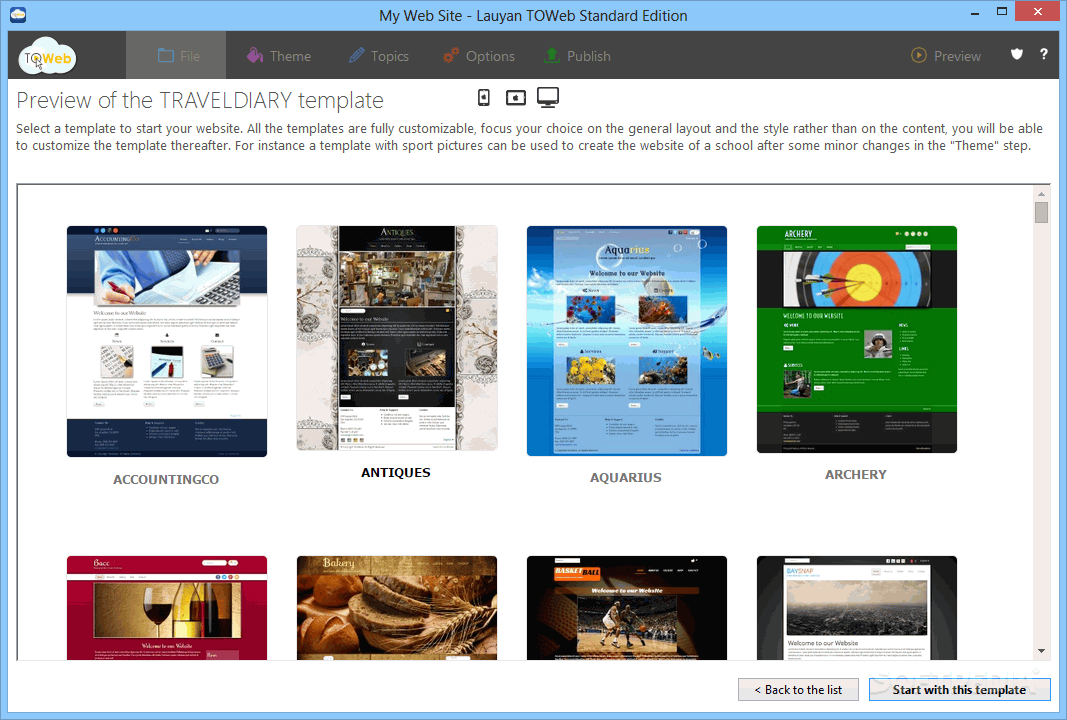Close the TOWeb window

coord(1038,12)
